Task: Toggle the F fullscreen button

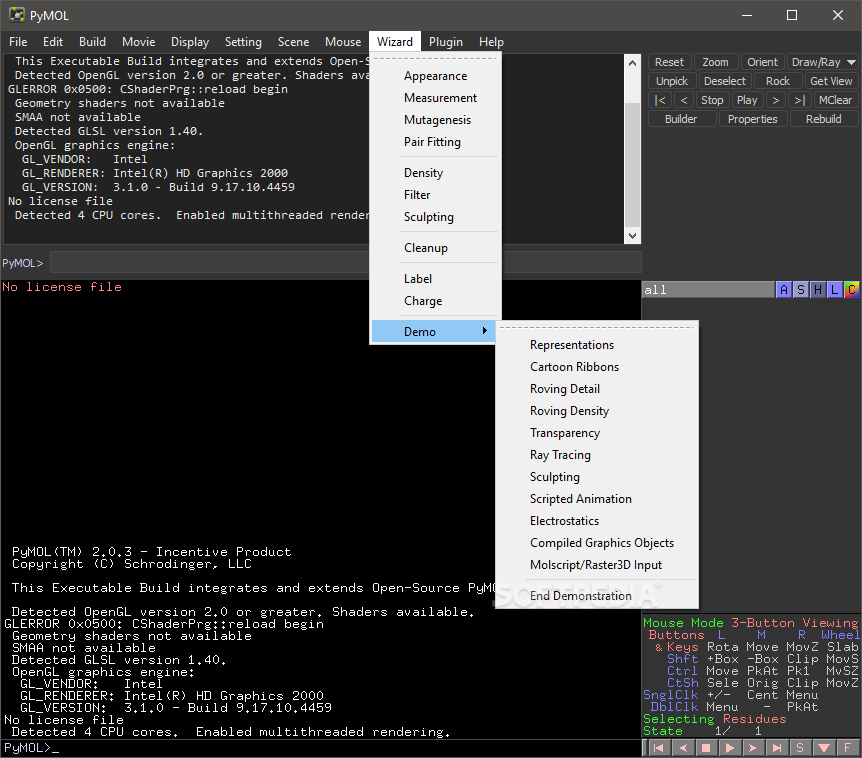Action: tap(848, 748)
